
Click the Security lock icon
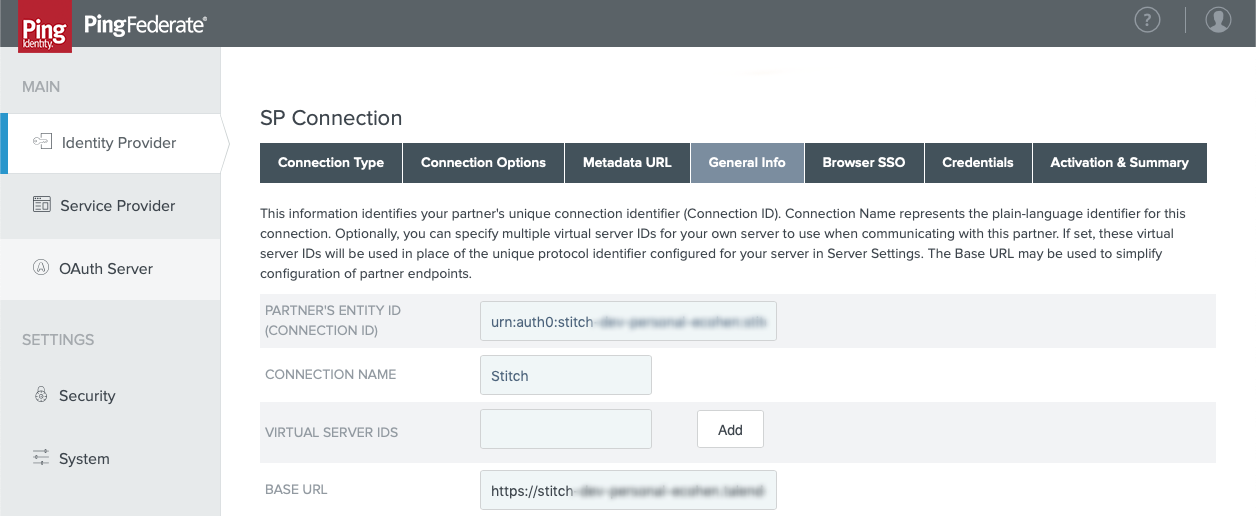click(41, 395)
